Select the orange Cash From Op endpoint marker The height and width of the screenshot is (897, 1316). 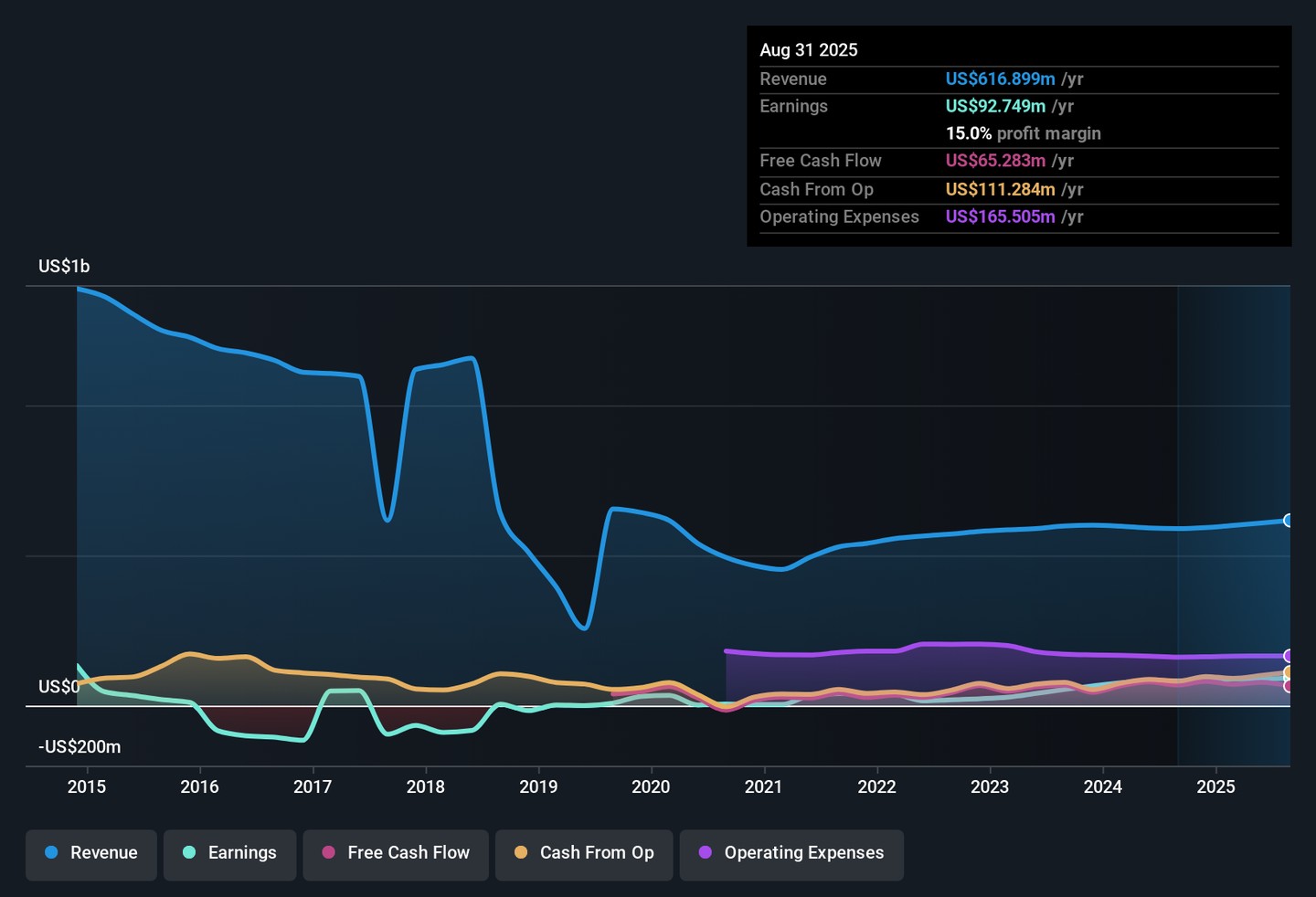[1289, 672]
